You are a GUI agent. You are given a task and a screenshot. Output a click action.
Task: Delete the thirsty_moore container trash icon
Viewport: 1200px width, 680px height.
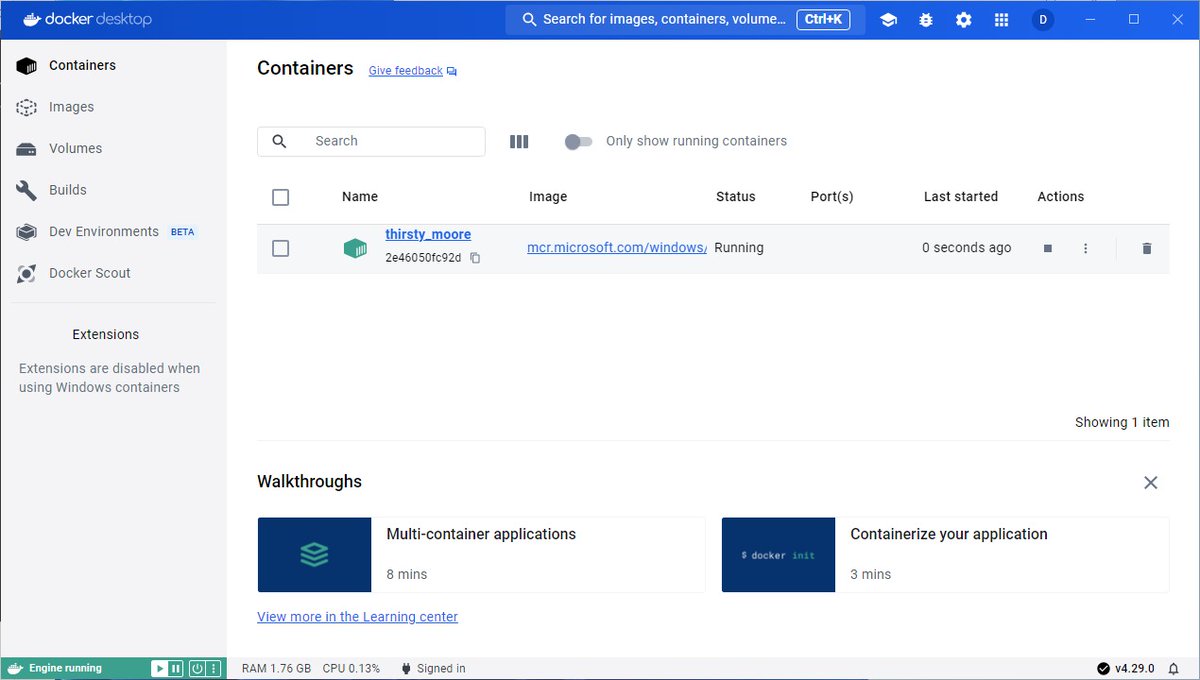click(x=1147, y=248)
